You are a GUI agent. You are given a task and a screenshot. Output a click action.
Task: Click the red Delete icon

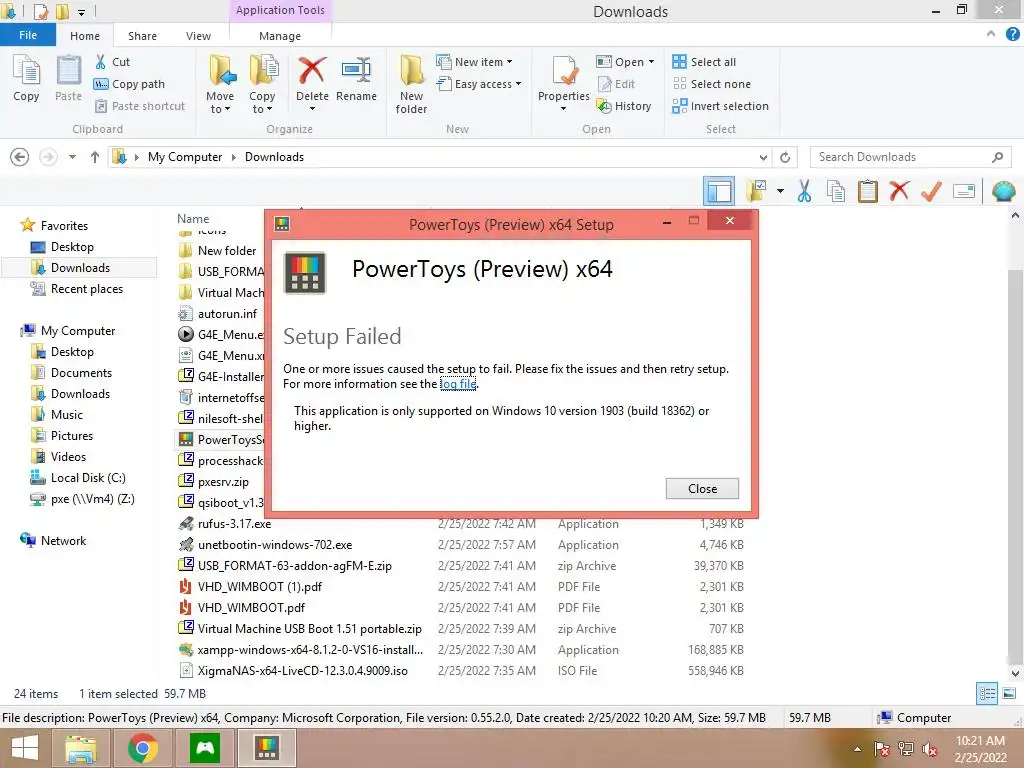pyautogui.click(x=312, y=71)
